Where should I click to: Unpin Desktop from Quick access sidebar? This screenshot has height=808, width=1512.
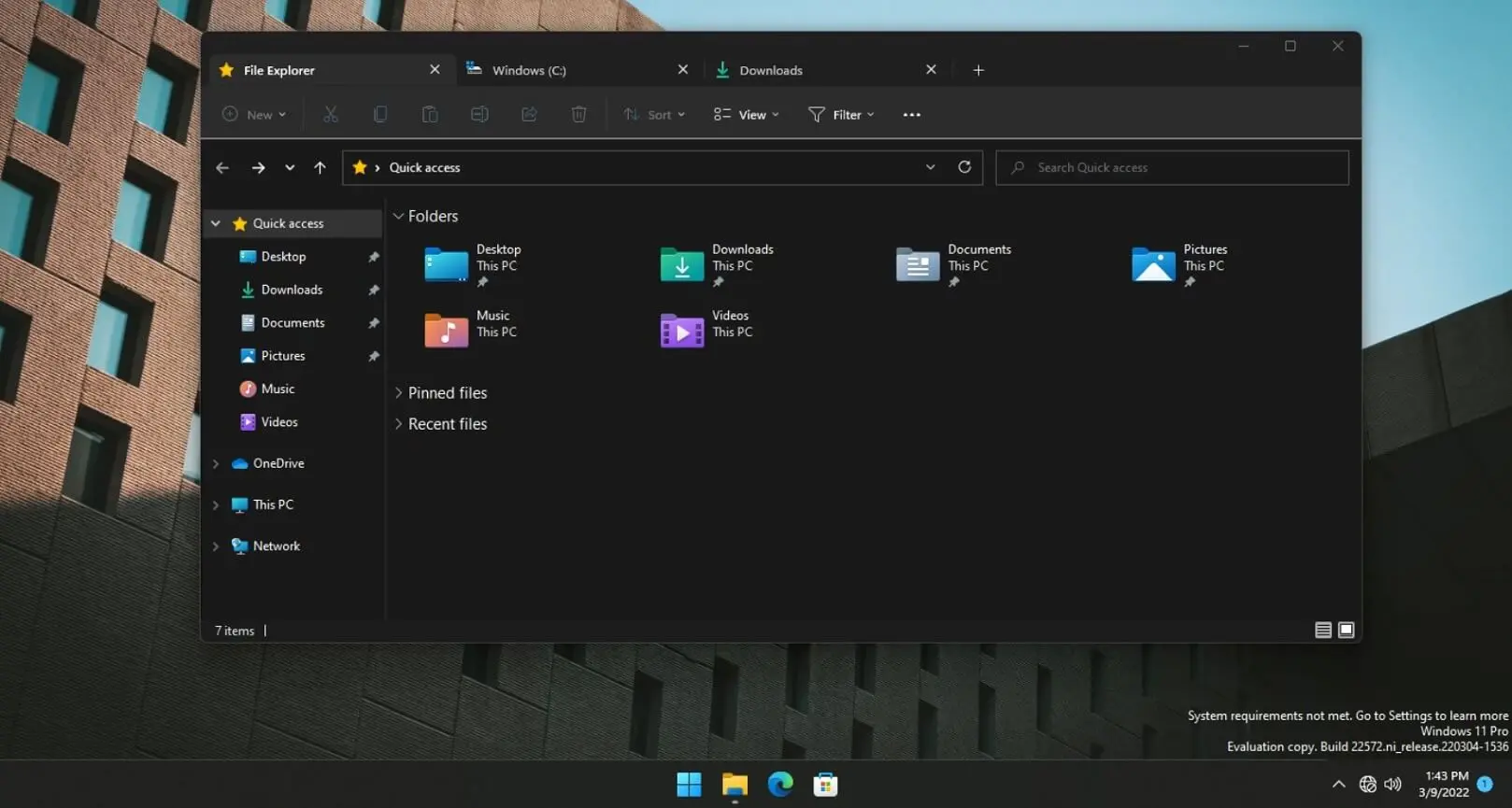coord(374,257)
